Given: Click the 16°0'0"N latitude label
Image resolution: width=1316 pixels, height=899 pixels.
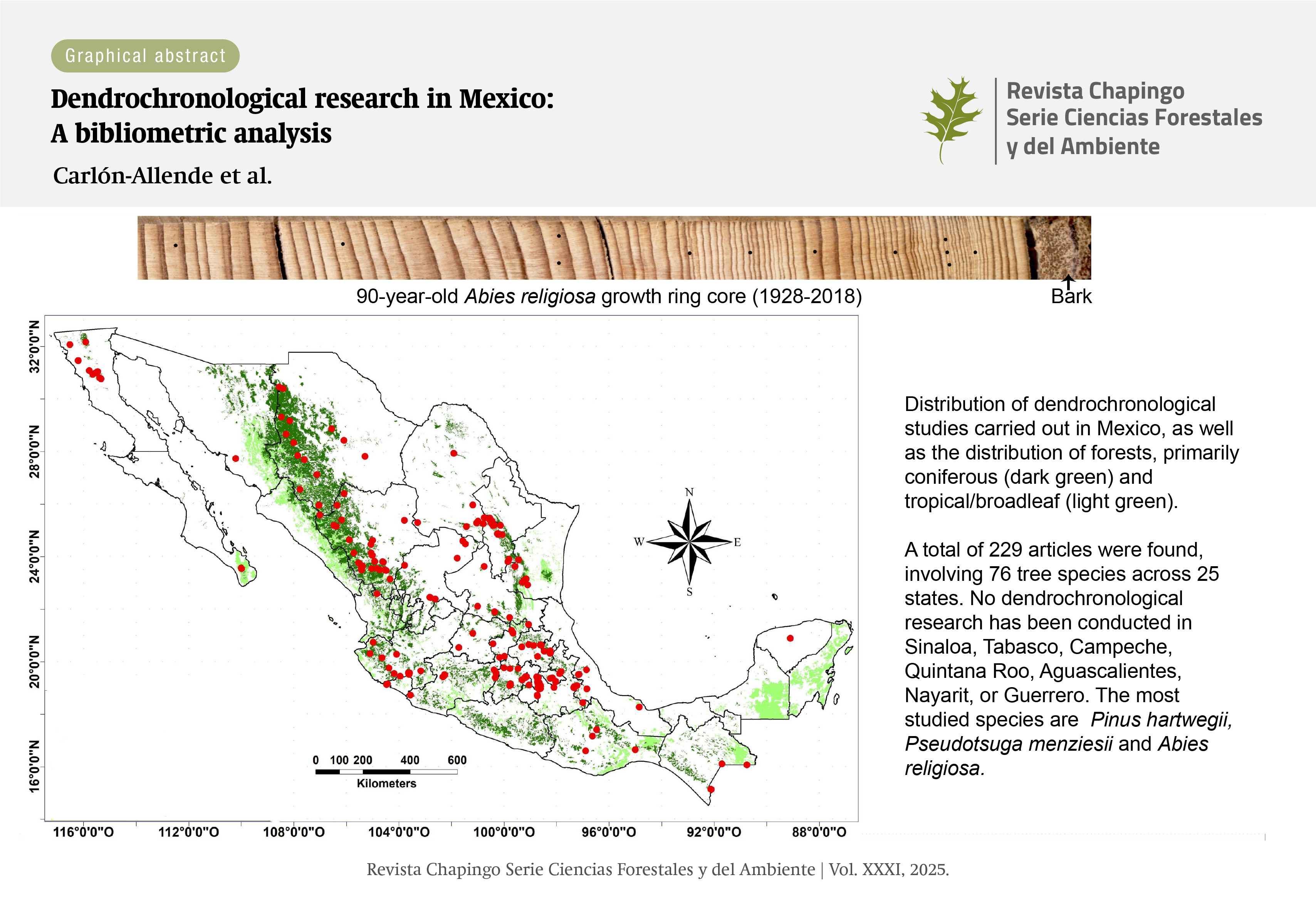Looking at the screenshot, I should (x=35, y=766).
